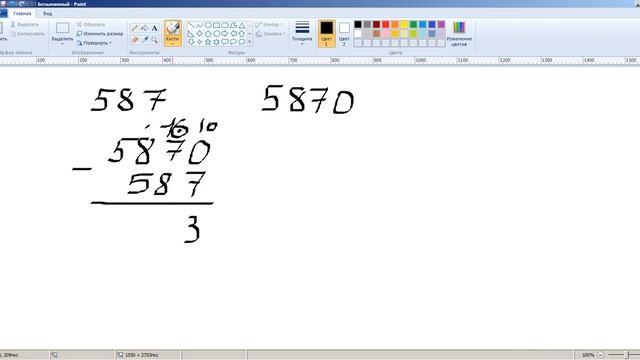
Task: Choose the Right triangle shape
Action: click(191, 33)
